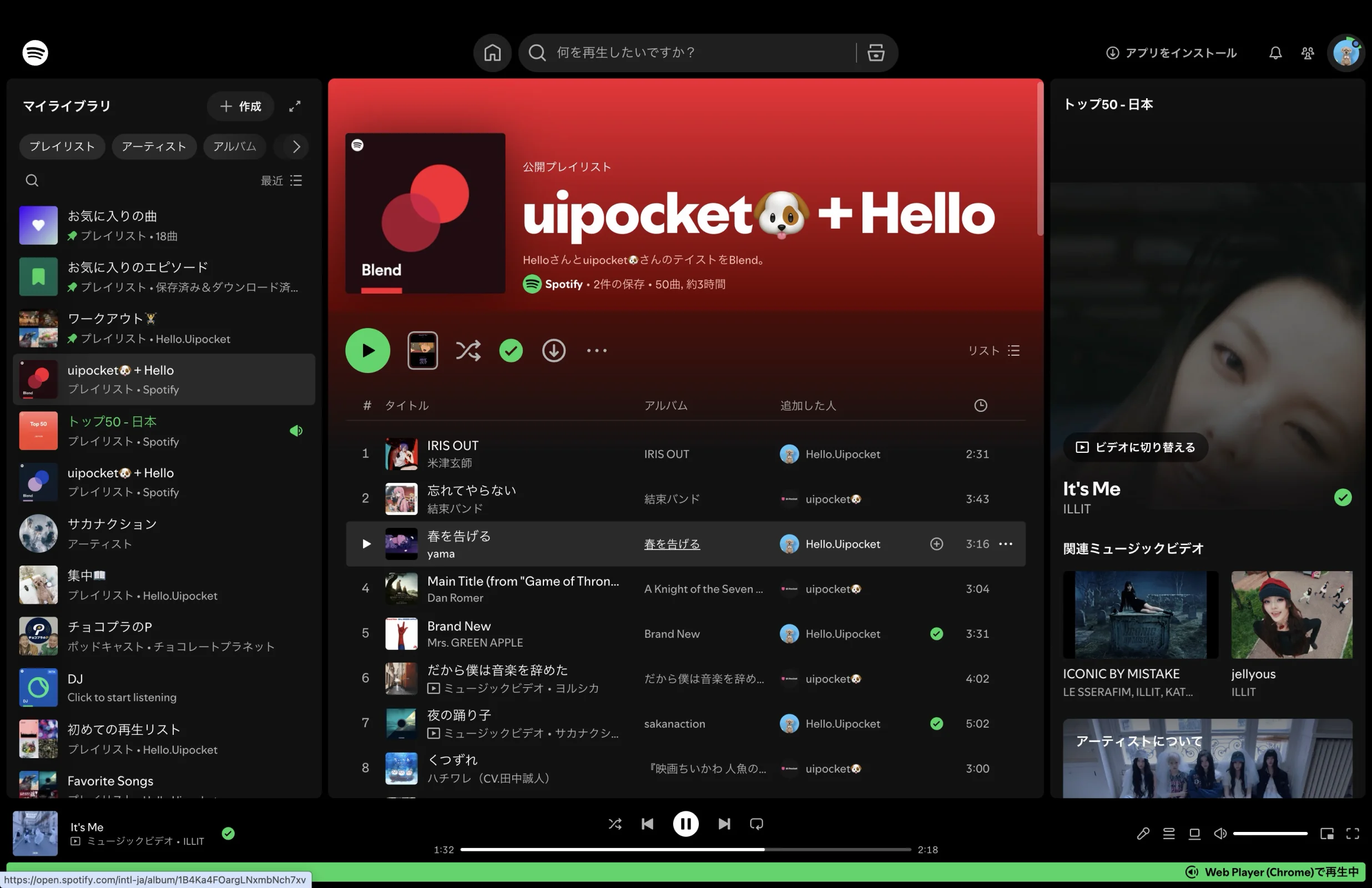The image size is (1372, 888).
Task: Open ワークアウト playlist in library
Action: point(164,328)
